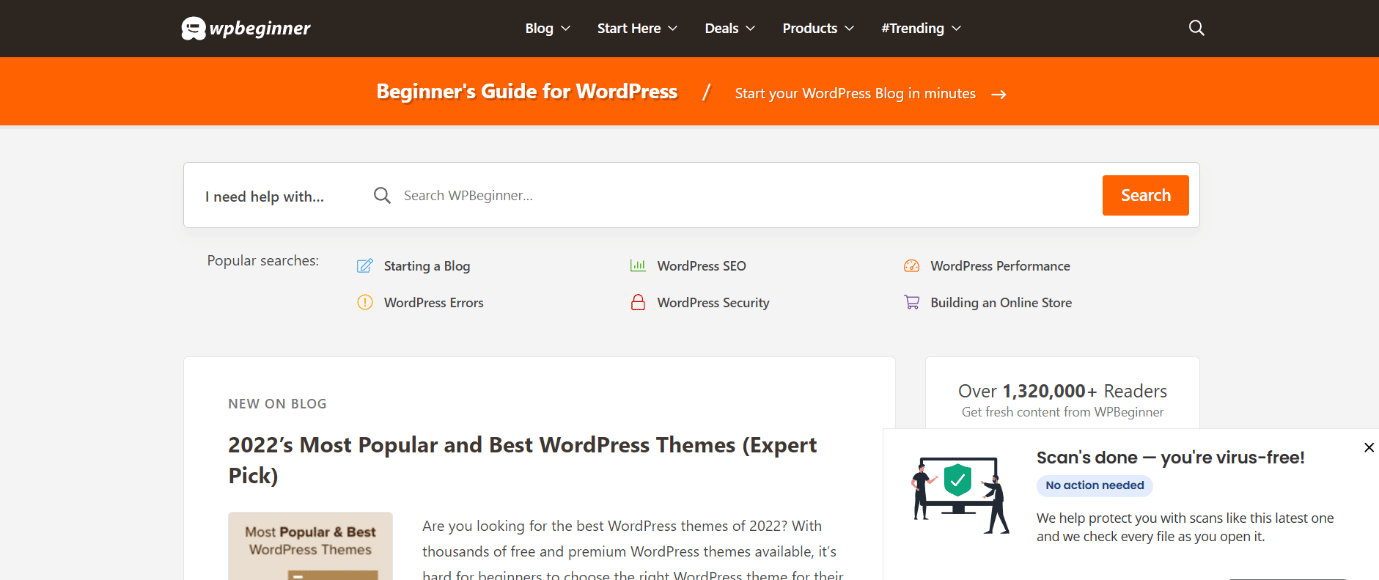Viewport: 1379px width, 580px height.
Task: Click the Popular searches: label
Action: (x=263, y=260)
